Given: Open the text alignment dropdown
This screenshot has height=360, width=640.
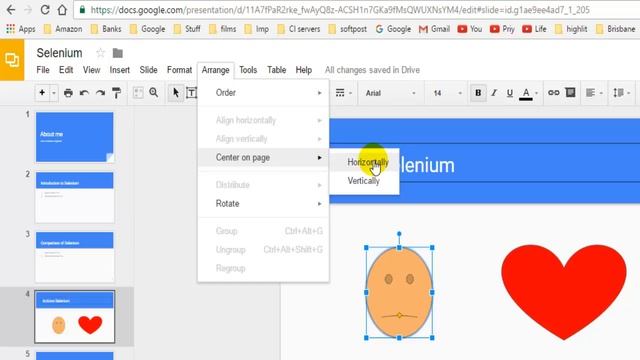Looking at the screenshot, I should (x=594, y=93).
